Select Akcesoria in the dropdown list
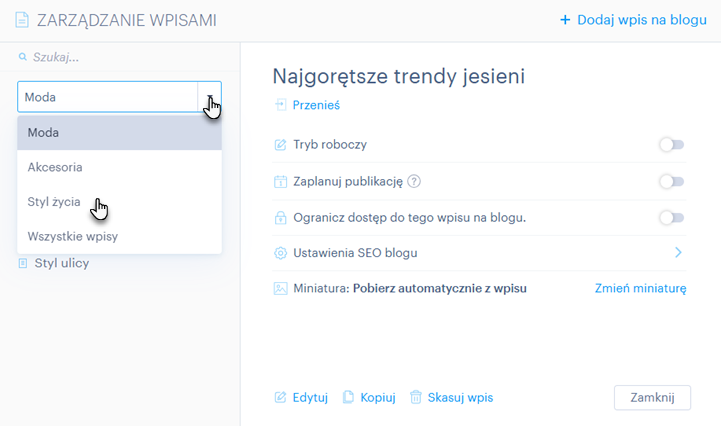The image size is (721, 426). 120,167
